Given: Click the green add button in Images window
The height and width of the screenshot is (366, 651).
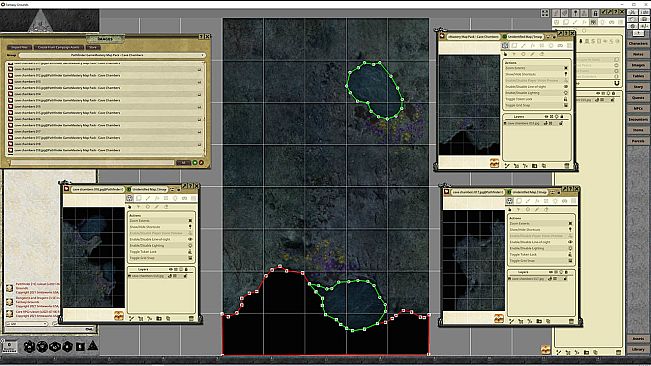Looking at the screenshot, I should (x=195, y=163).
